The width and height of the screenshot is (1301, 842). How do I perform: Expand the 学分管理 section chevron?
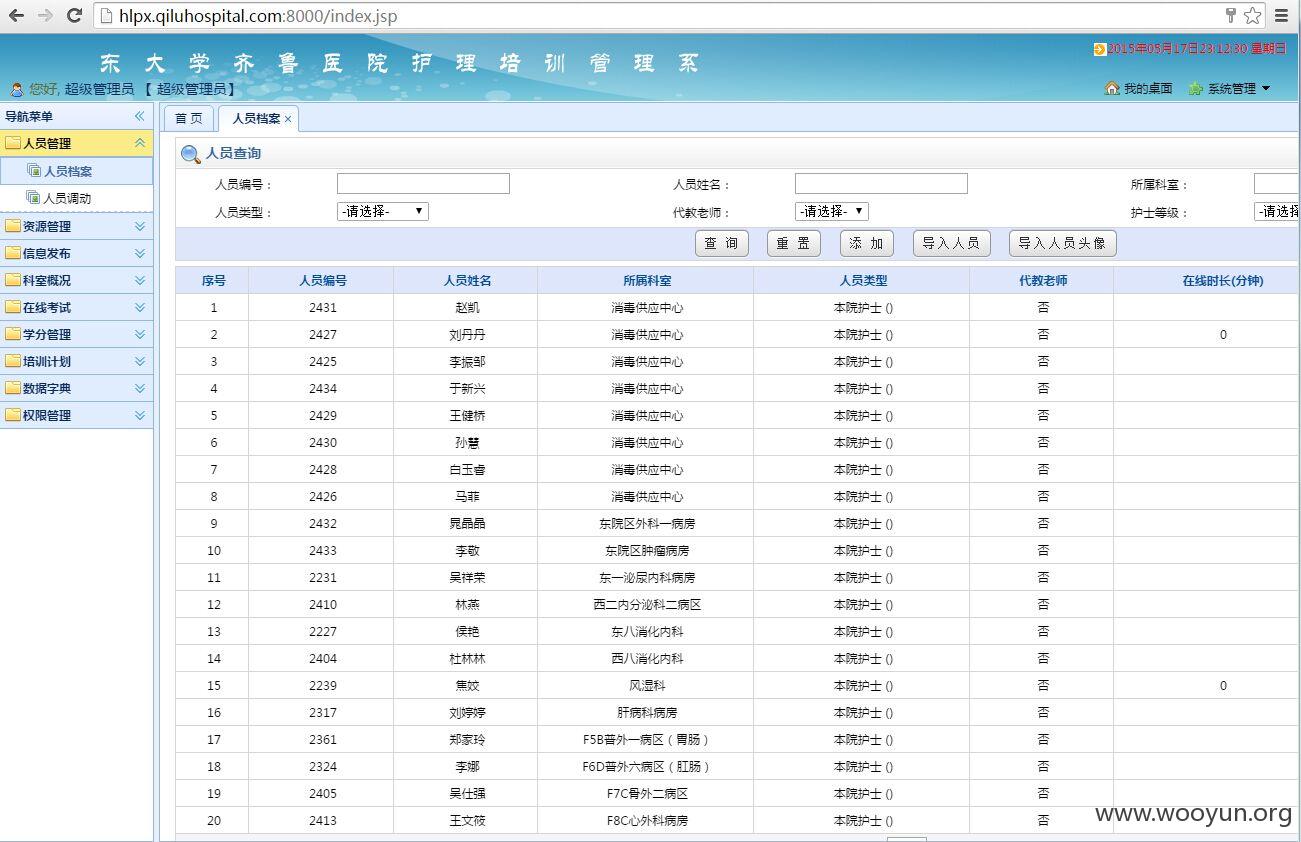[140, 334]
